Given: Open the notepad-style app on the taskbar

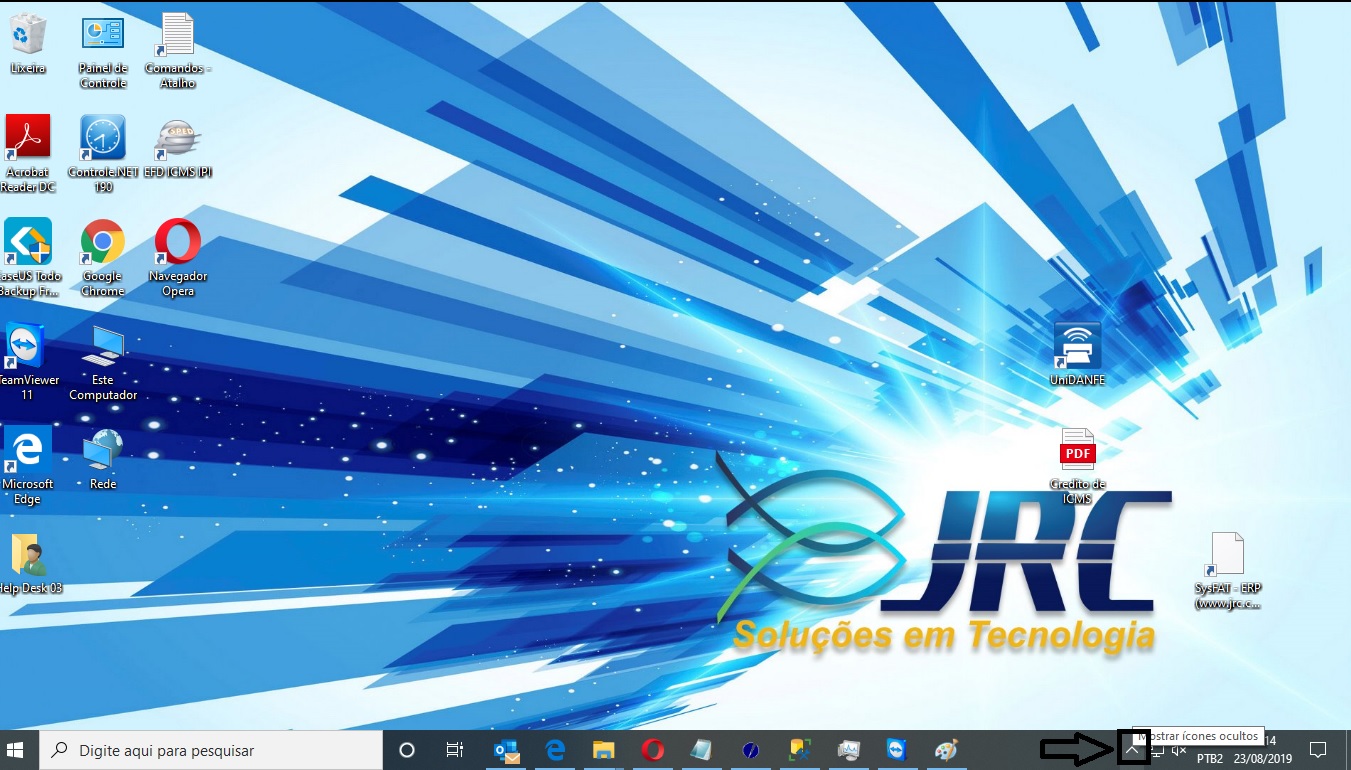Looking at the screenshot, I should click(701, 750).
